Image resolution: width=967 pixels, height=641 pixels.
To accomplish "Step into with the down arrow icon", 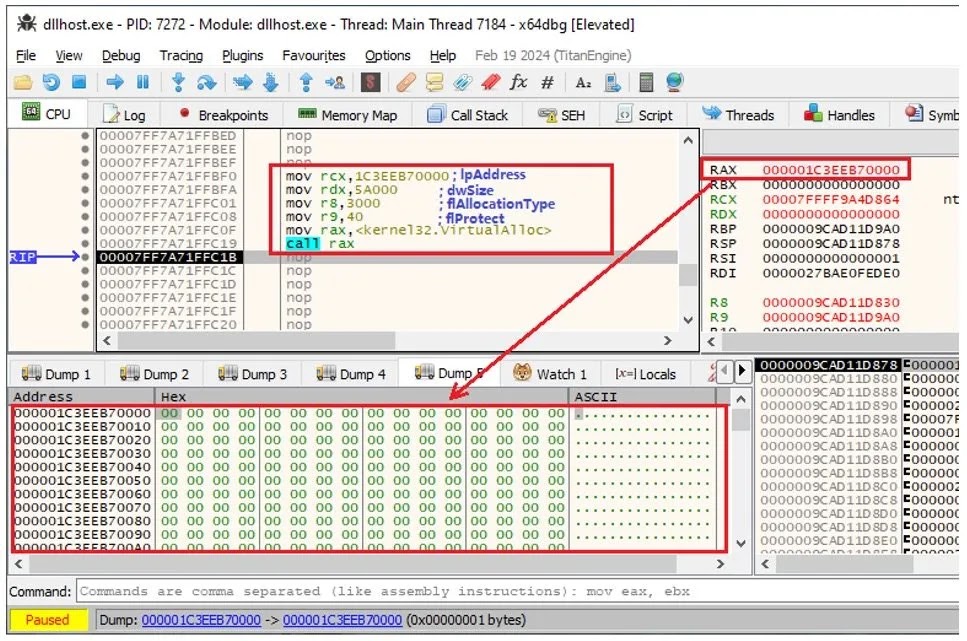I will coord(179,81).
